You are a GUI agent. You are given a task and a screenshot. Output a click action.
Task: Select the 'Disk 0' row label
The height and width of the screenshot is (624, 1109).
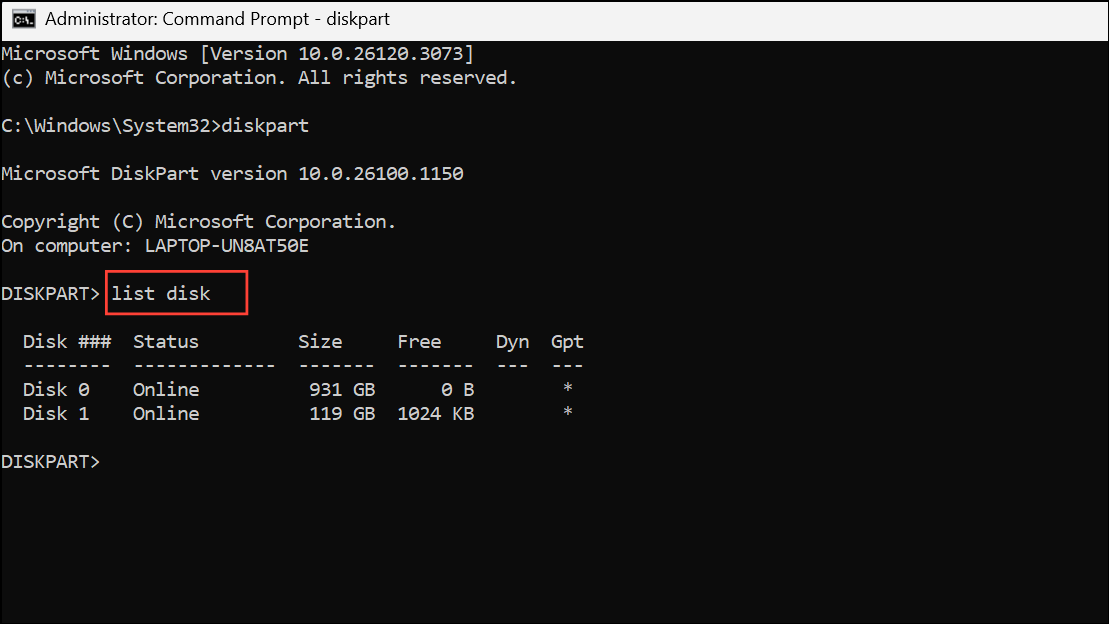tap(57, 390)
